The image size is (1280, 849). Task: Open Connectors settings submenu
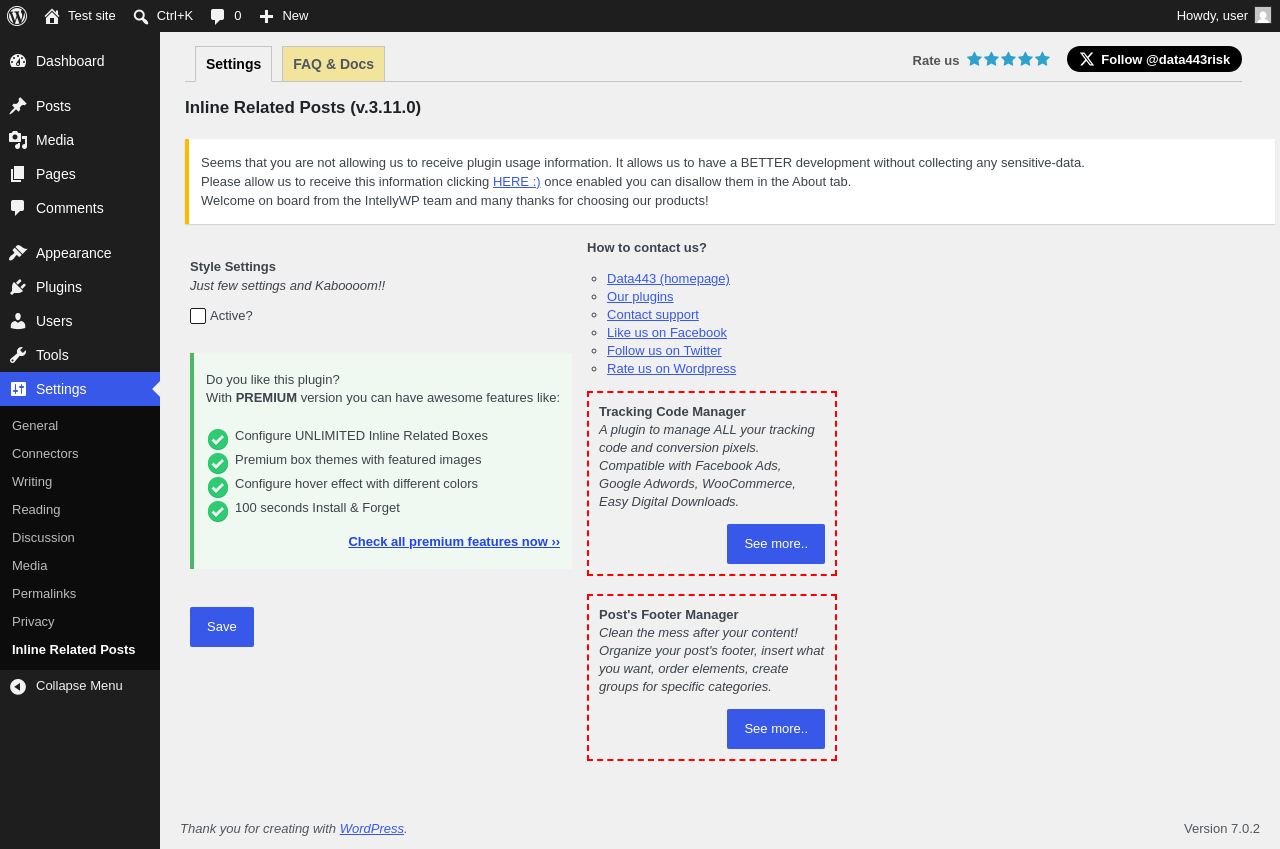click(45, 454)
